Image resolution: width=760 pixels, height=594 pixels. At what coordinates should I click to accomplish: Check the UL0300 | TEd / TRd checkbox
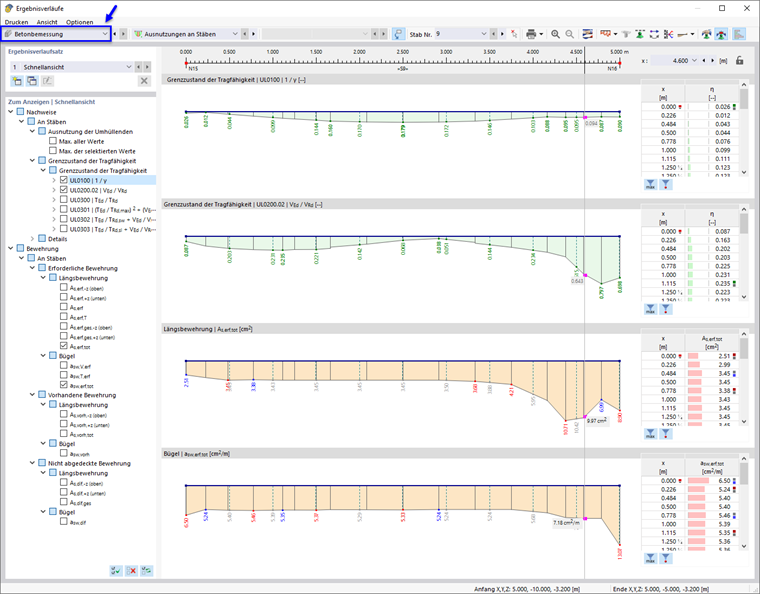[x=63, y=199]
